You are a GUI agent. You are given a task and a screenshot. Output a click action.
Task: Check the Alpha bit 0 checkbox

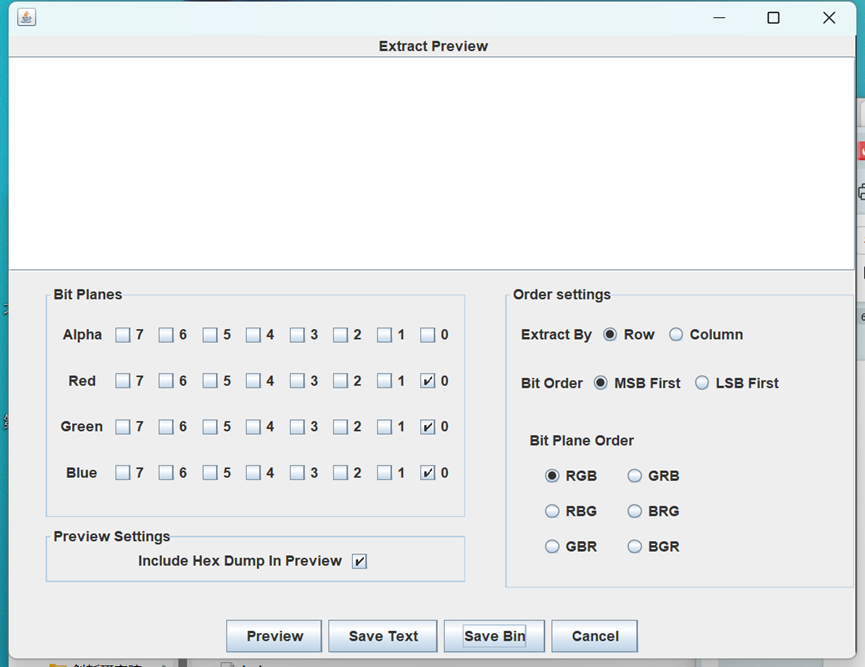tap(428, 335)
